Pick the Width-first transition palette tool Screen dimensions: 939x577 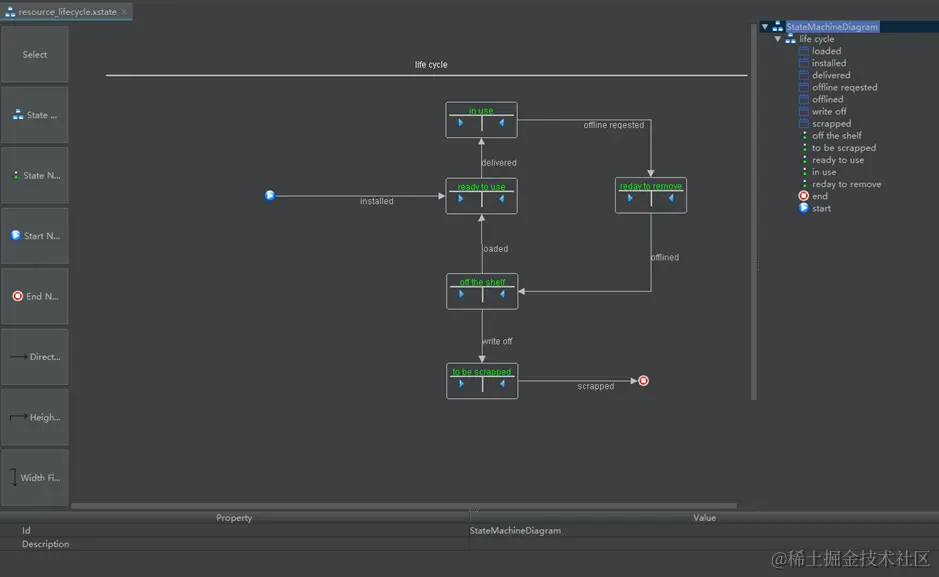point(34,478)
